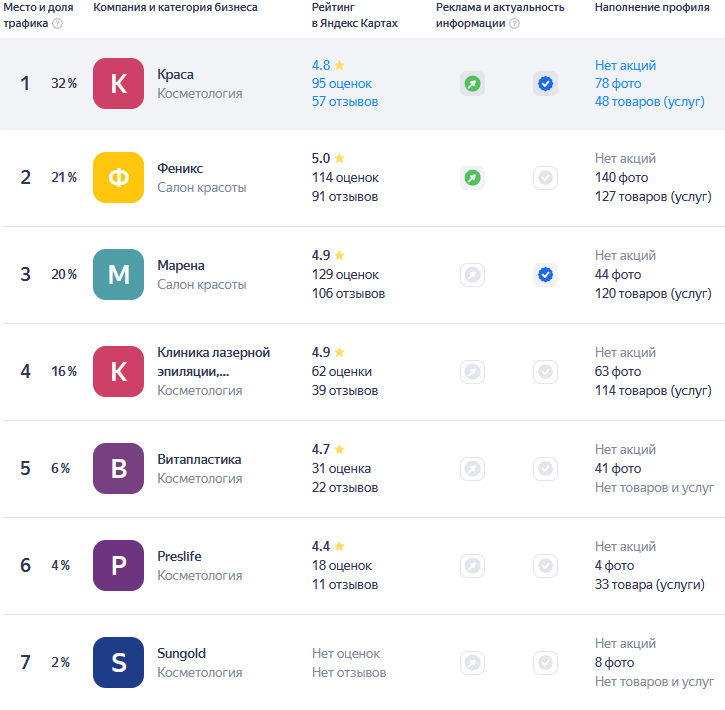The width and height of the screenshot is (725, 710).
Task: Open help icon beside 'информации' column header
Action: point(514,24)
